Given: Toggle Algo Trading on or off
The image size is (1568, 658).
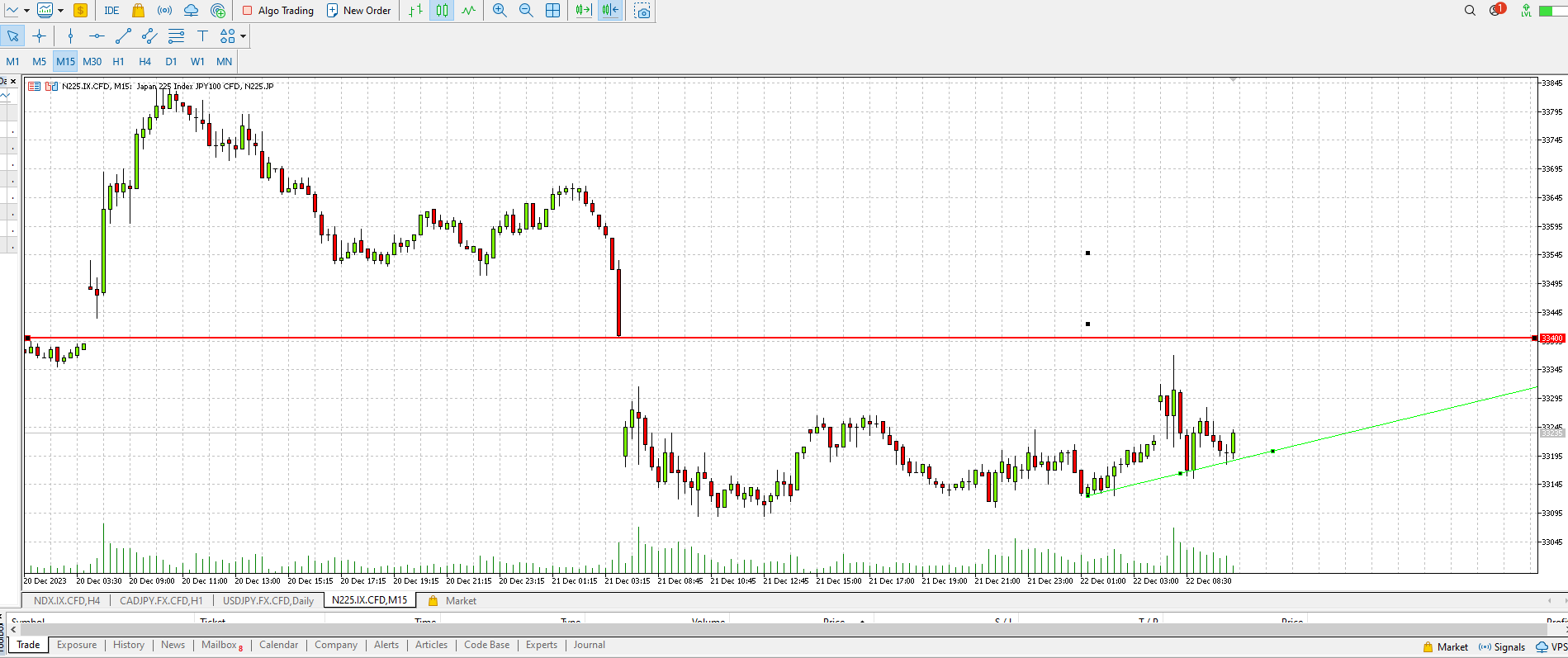Looking at the screenshot, I should point(277,11).
